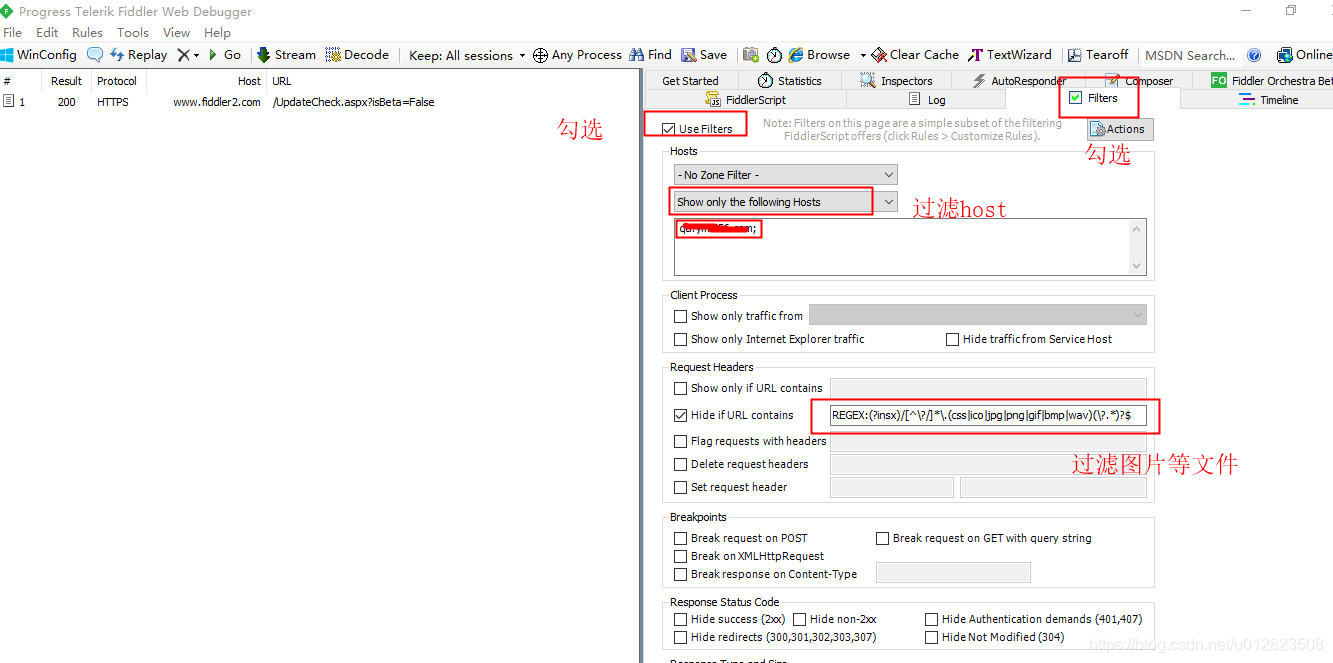The width and height of the screenshot is (1333, 663).
Task: Open Find sessions binoculars
Action: [x=650, y=55]
